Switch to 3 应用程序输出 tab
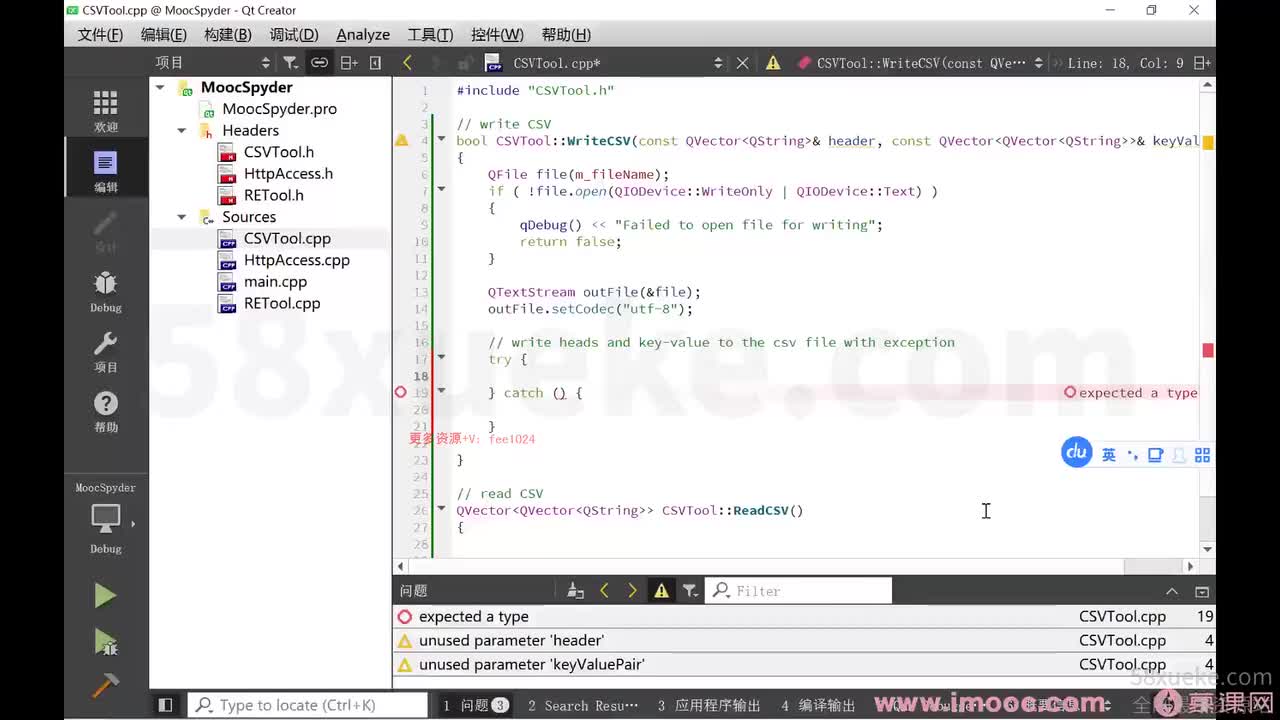Image resolution: width=1280 pixels, height=720 pixels. (x=709, y=705)
